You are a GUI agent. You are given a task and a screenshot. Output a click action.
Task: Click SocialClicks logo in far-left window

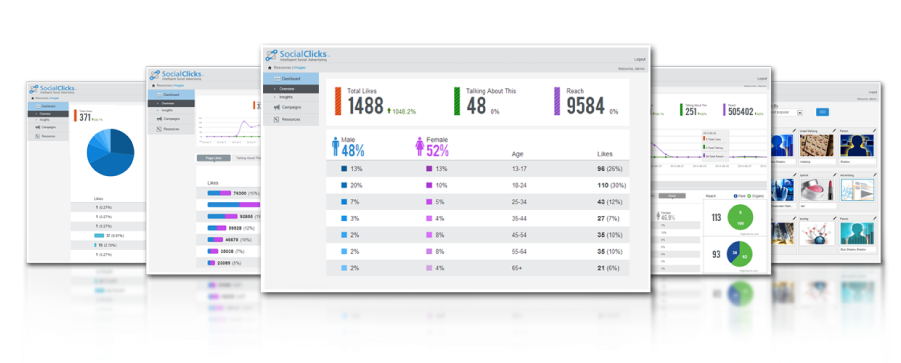[52, 89]
